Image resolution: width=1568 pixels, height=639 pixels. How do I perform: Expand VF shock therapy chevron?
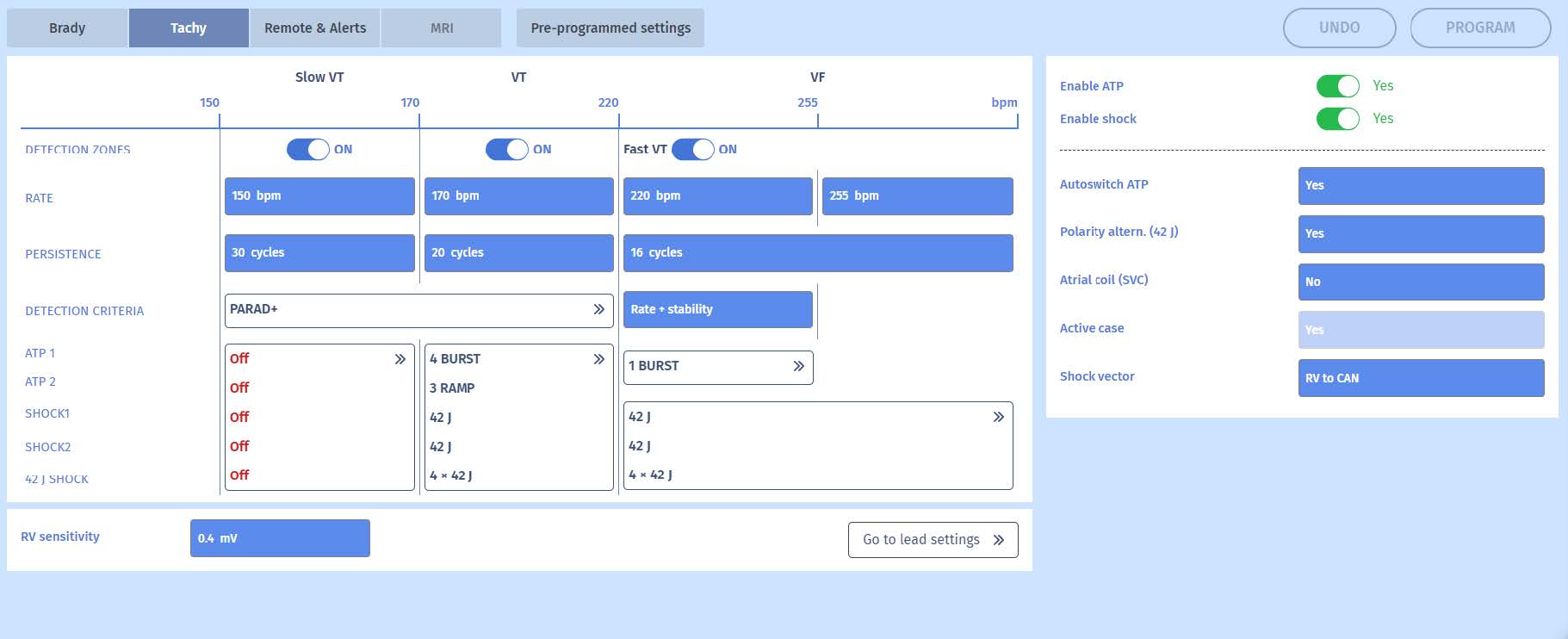[998, 417]
